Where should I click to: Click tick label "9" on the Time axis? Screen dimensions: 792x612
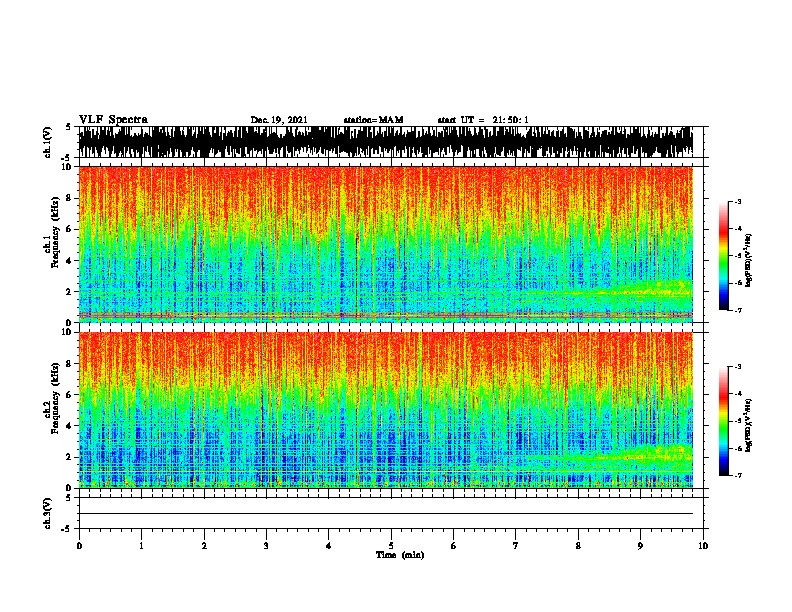click(640, 546)
